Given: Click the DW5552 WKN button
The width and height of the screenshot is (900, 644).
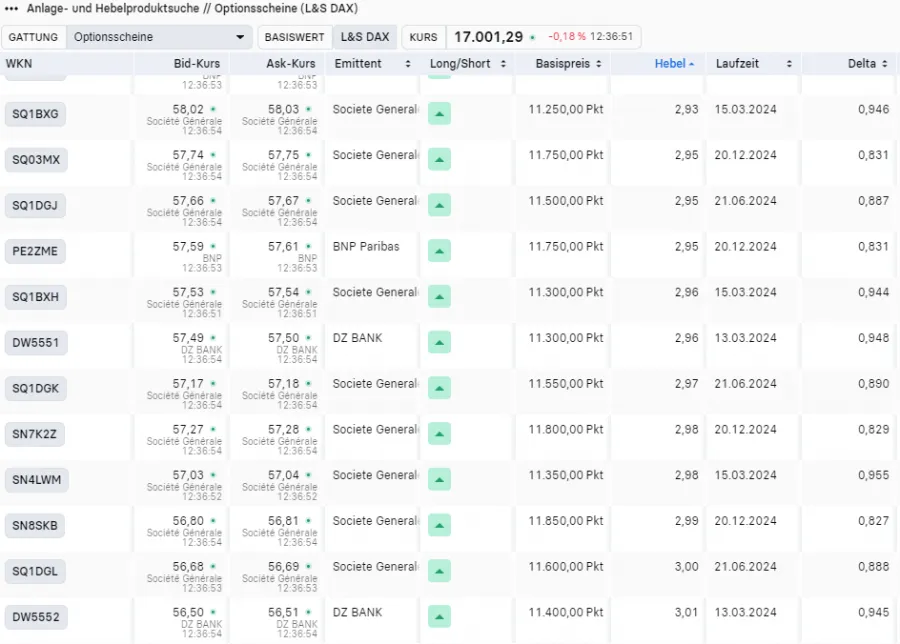Looking at the screenshot, I should [x=36, y=617].
